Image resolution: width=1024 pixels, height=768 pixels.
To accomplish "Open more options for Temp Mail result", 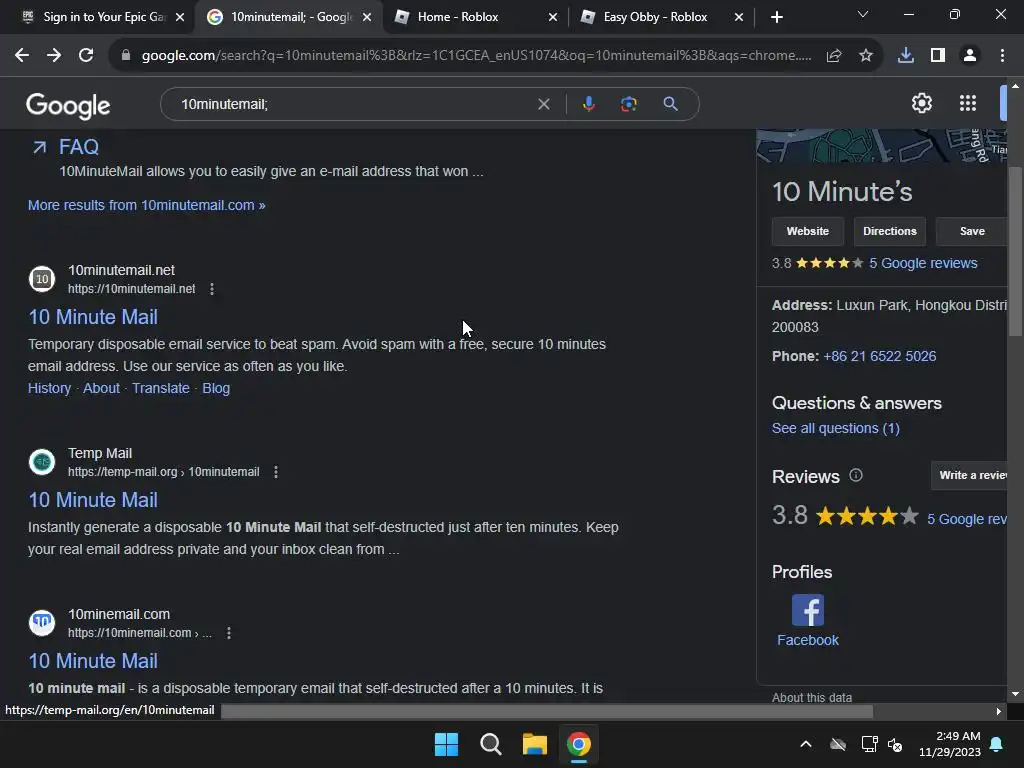I will point(276,472).
